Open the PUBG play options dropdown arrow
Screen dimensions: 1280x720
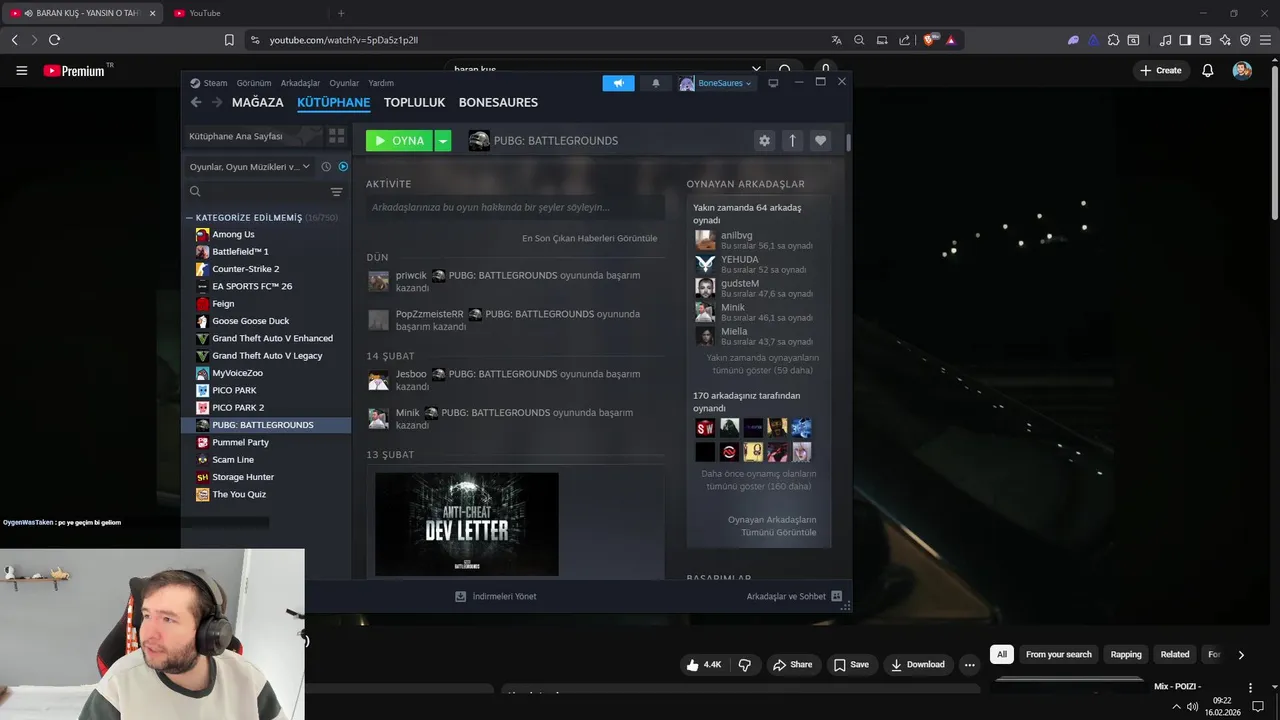coord(443,141)
